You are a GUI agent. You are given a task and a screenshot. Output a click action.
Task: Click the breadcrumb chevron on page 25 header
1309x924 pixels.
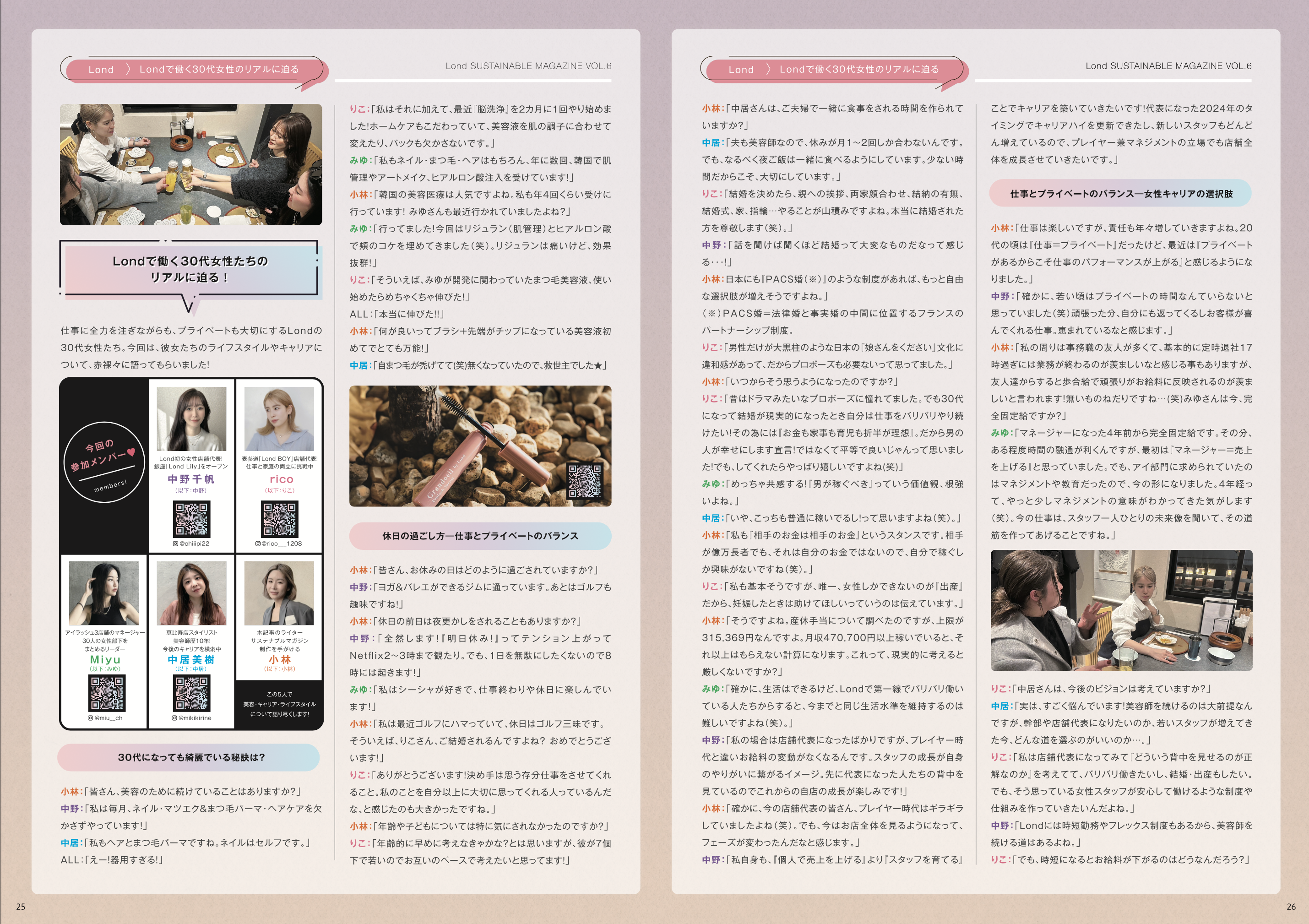point(128,70)
